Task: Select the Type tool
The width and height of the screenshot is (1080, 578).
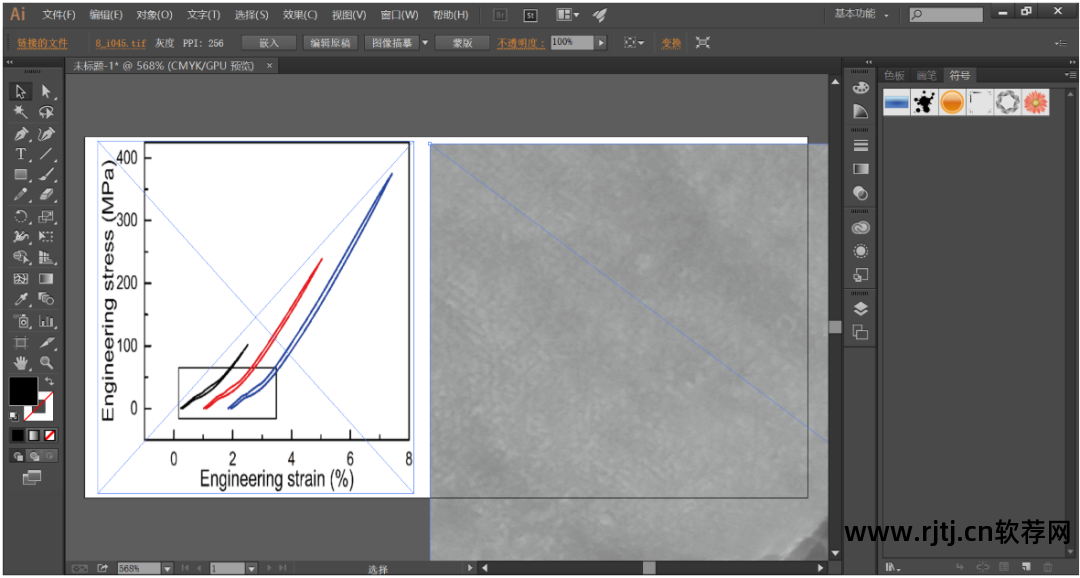Action: (x=20, y=154)
